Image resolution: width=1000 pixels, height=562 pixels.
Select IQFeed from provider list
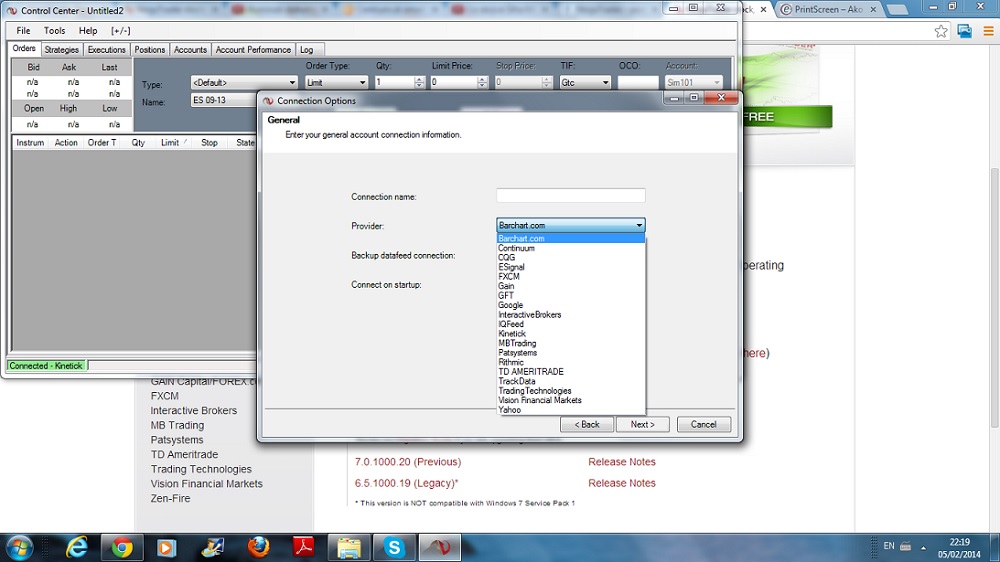point(571,324)
